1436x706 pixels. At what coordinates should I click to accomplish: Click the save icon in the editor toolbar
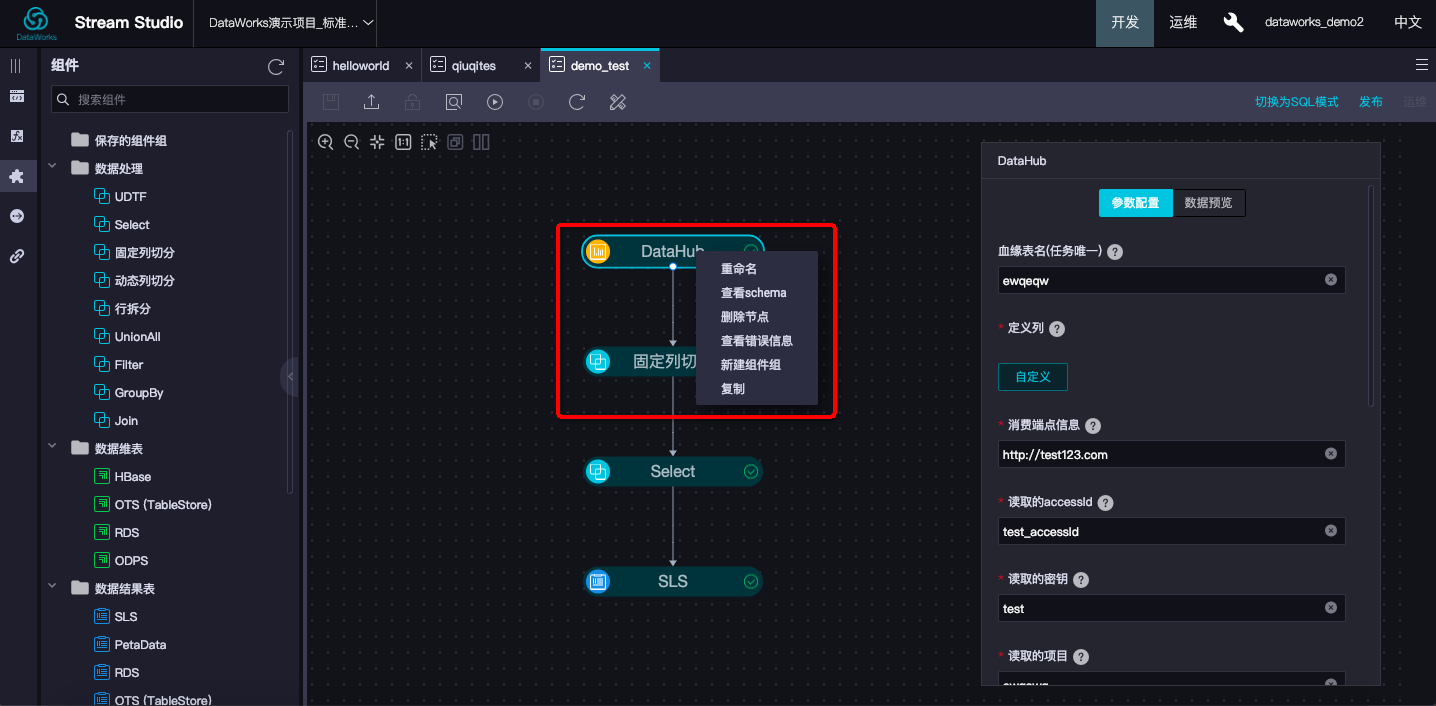[331, 102]
